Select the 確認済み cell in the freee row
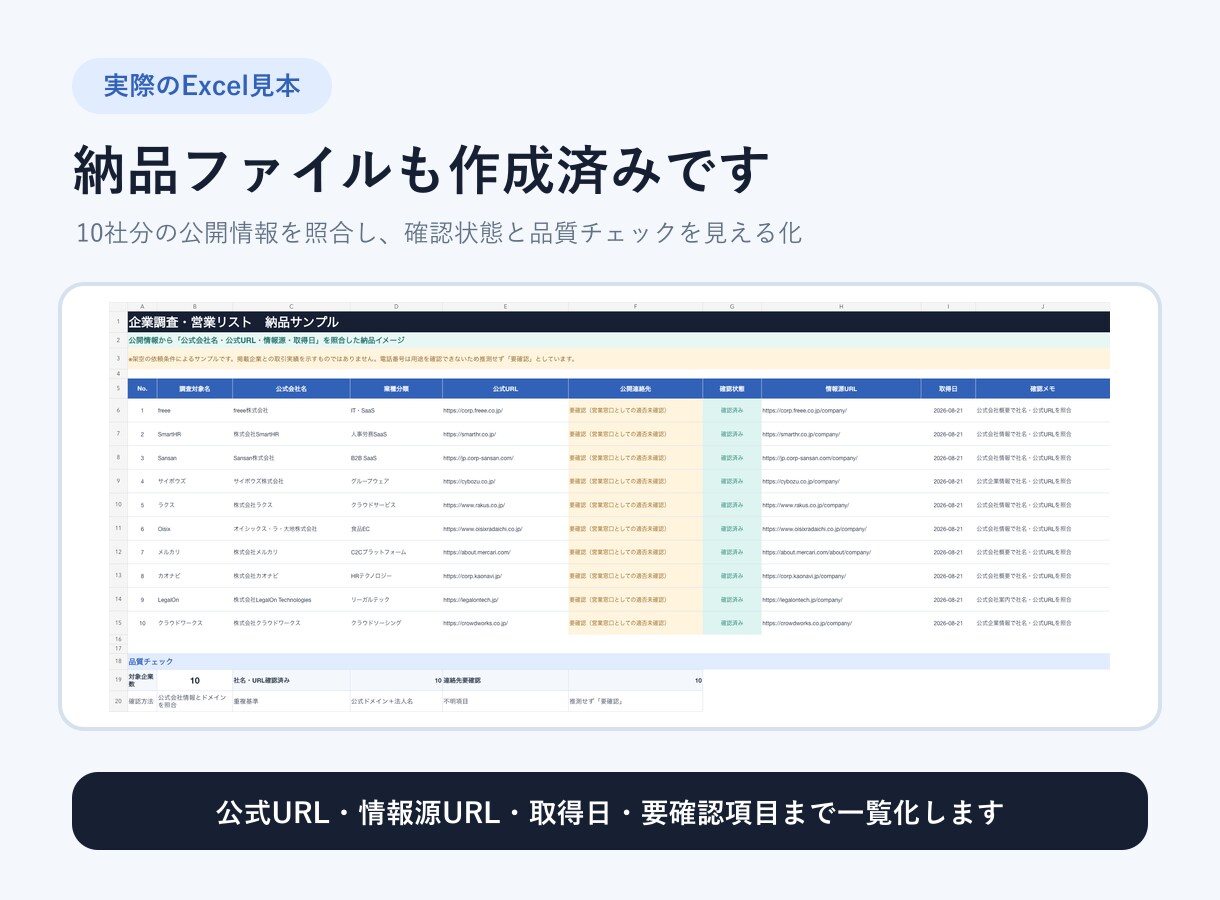 [x=732, y=410]
